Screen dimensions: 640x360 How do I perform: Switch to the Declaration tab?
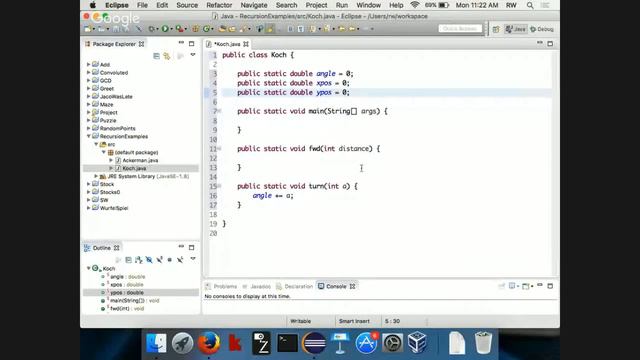295,287
